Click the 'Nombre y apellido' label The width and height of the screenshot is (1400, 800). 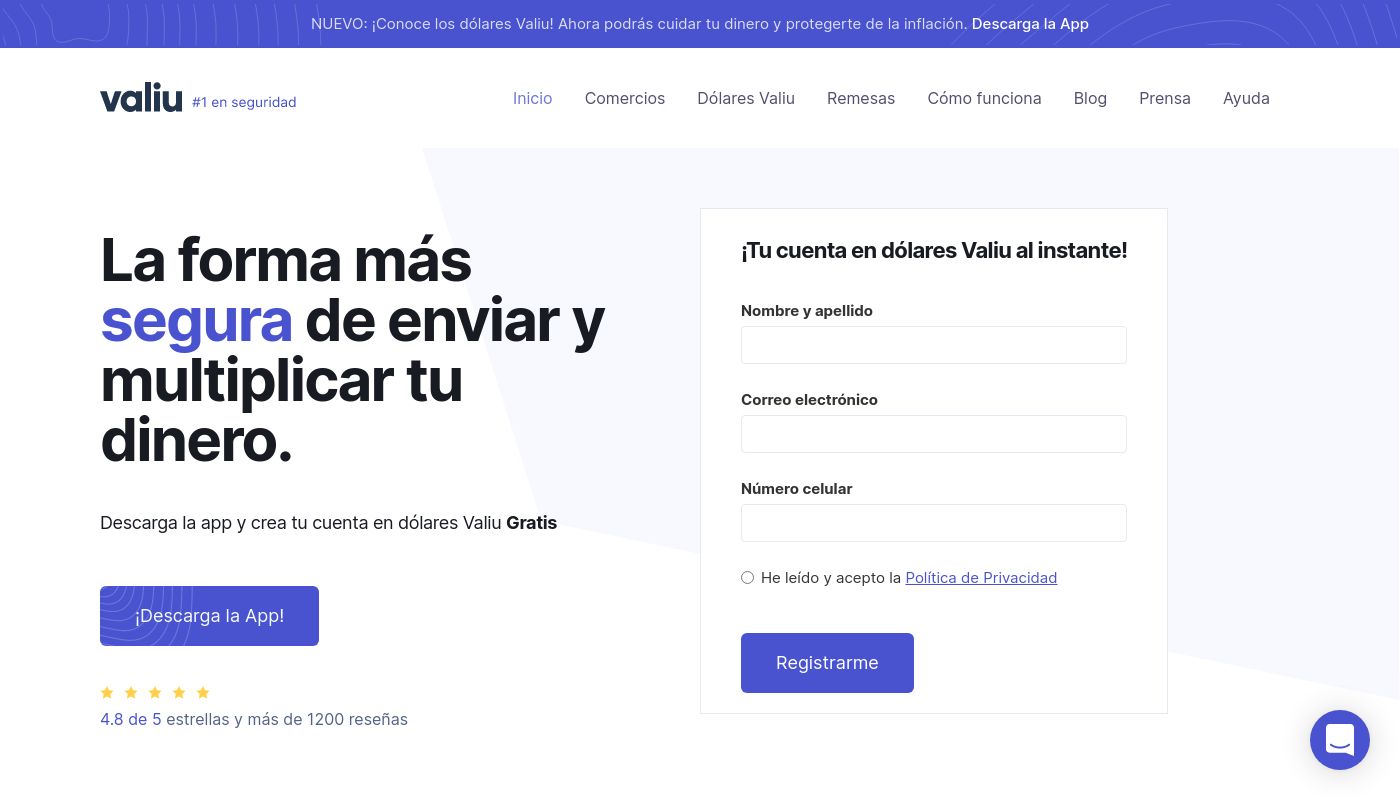tap(807, 311)
